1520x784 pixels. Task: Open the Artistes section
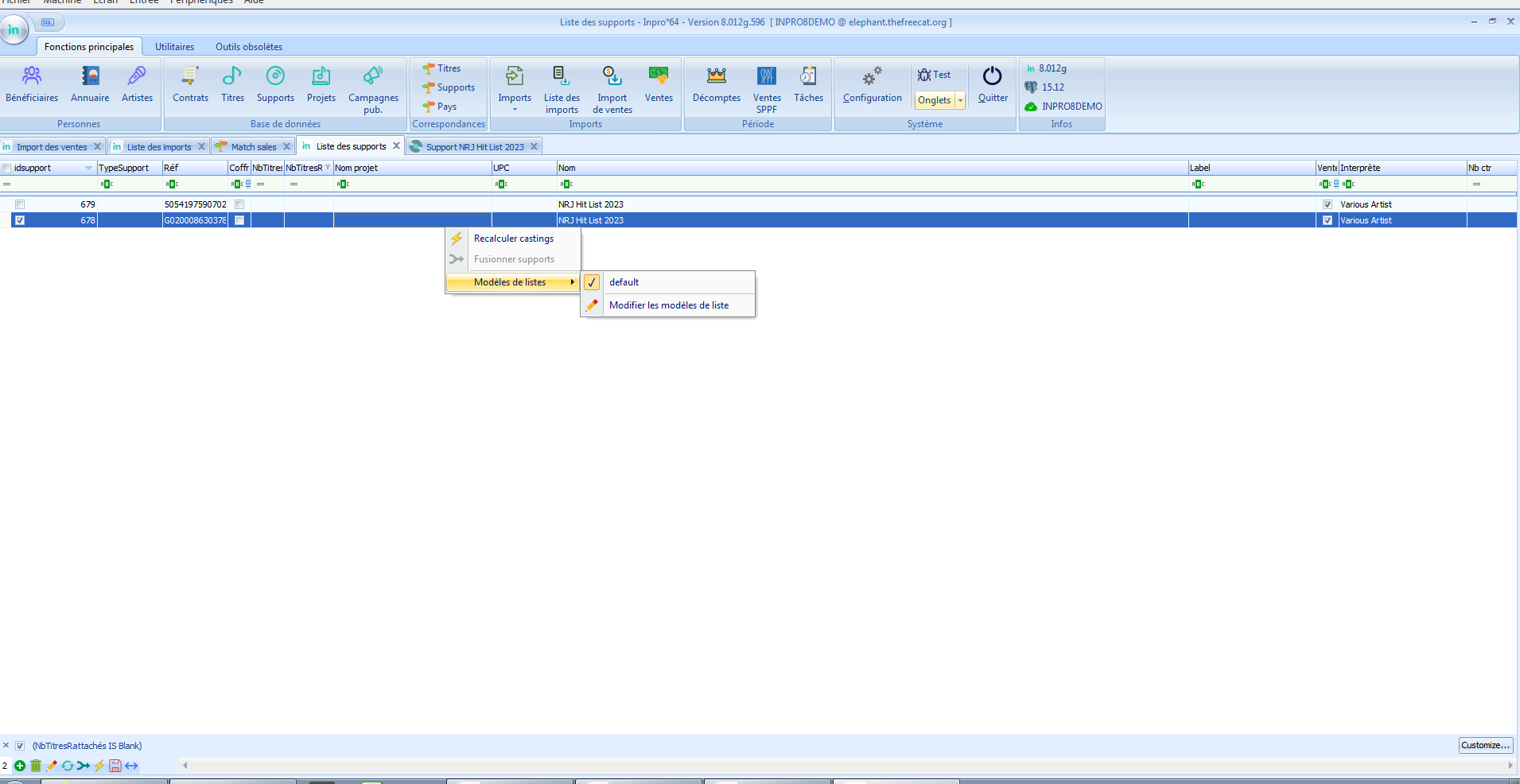137,84
